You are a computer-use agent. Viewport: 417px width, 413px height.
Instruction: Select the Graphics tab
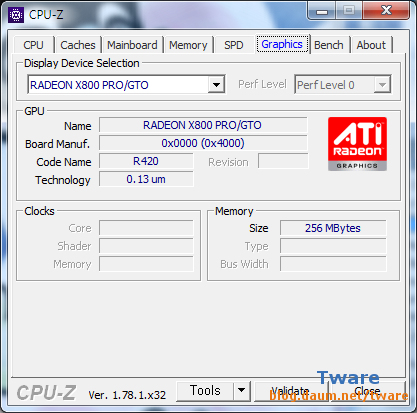pos(282,44)
